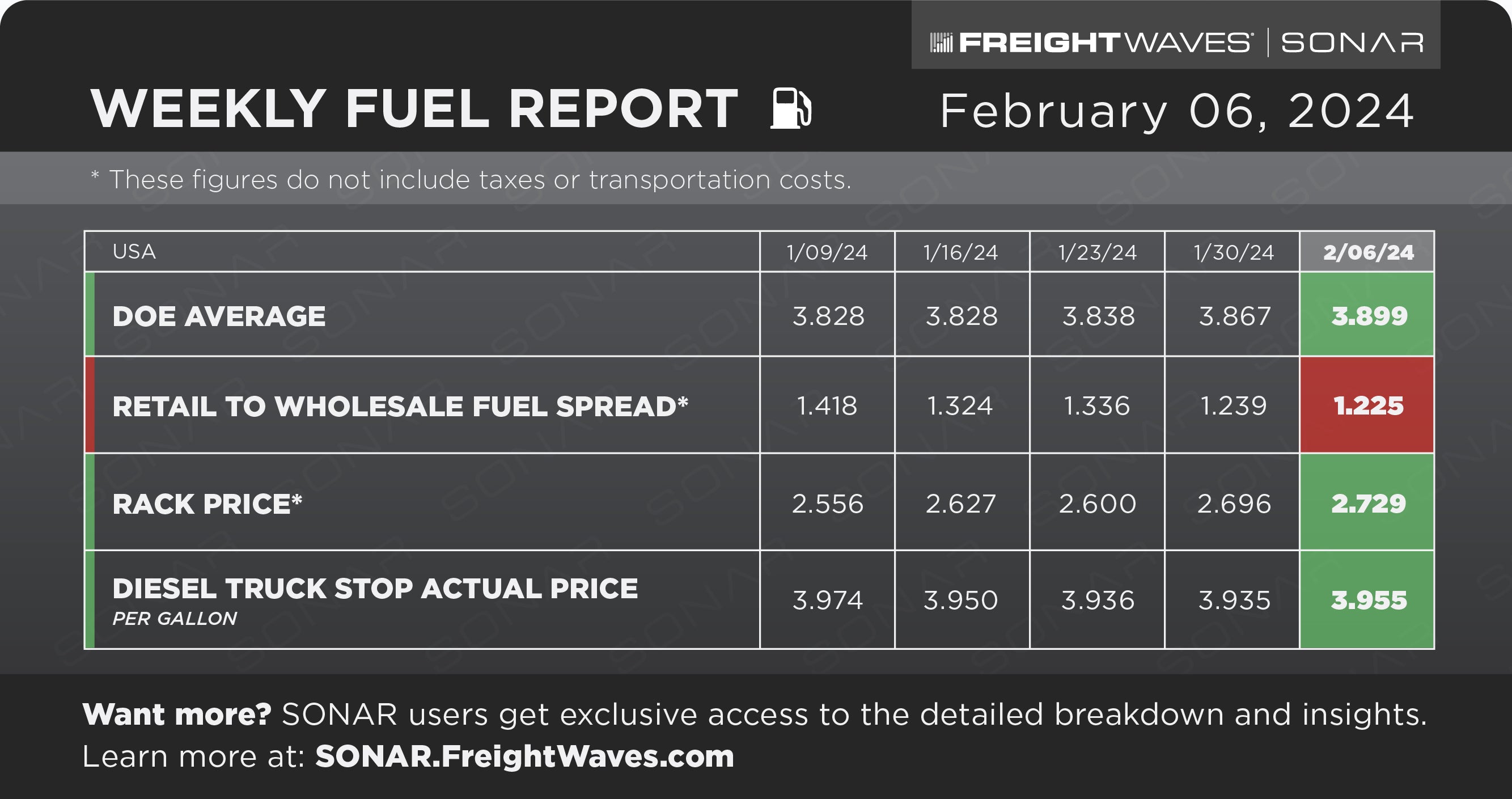Select the 2/06/24 column header

[x=1367, y=252]
